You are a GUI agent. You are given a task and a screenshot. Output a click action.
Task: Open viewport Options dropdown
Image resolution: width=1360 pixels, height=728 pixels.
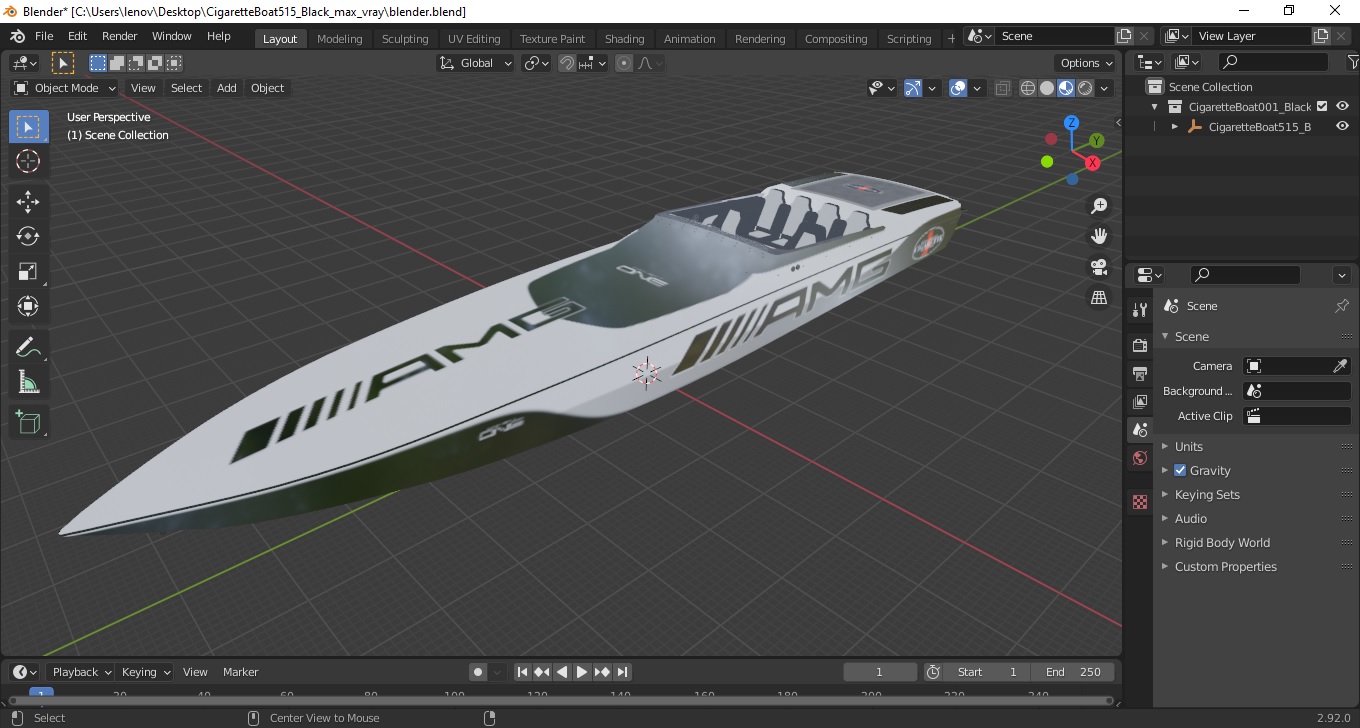click(x=1087, y=63)
